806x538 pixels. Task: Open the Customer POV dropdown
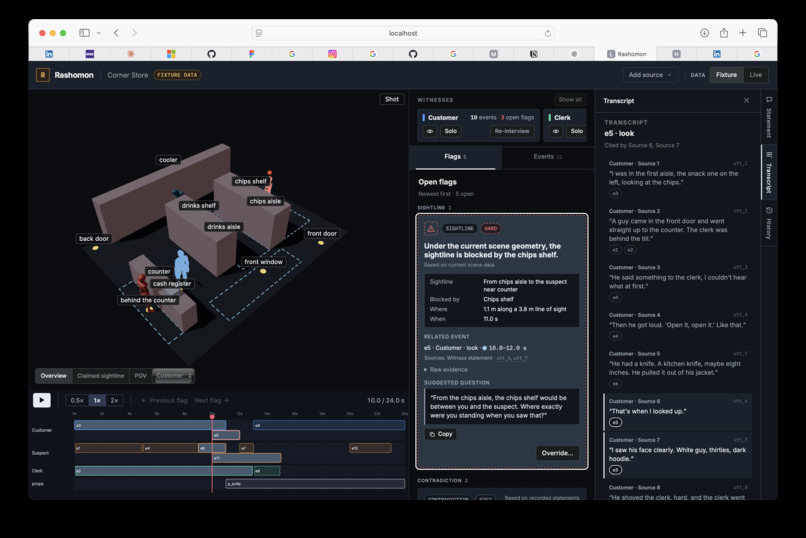tap(174, 376)
